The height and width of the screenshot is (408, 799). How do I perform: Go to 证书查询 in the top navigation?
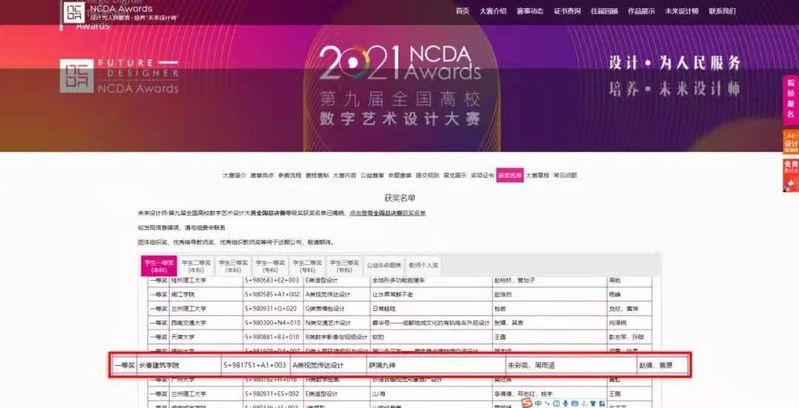567,12
